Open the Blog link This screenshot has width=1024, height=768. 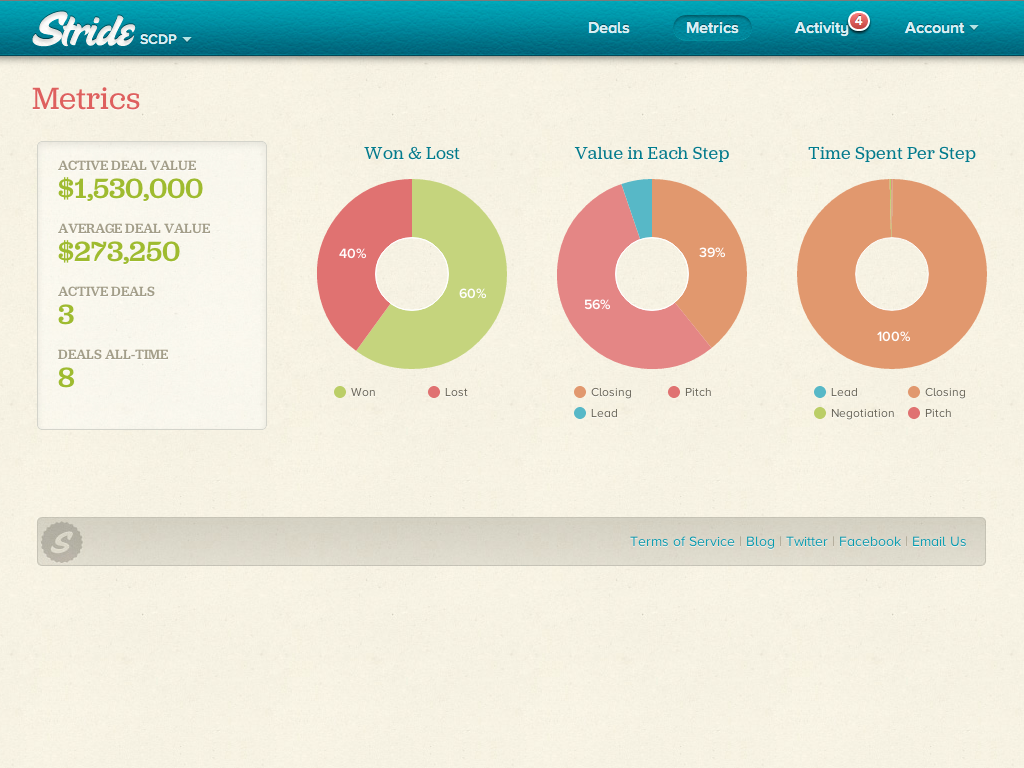(x=760, y=541)
